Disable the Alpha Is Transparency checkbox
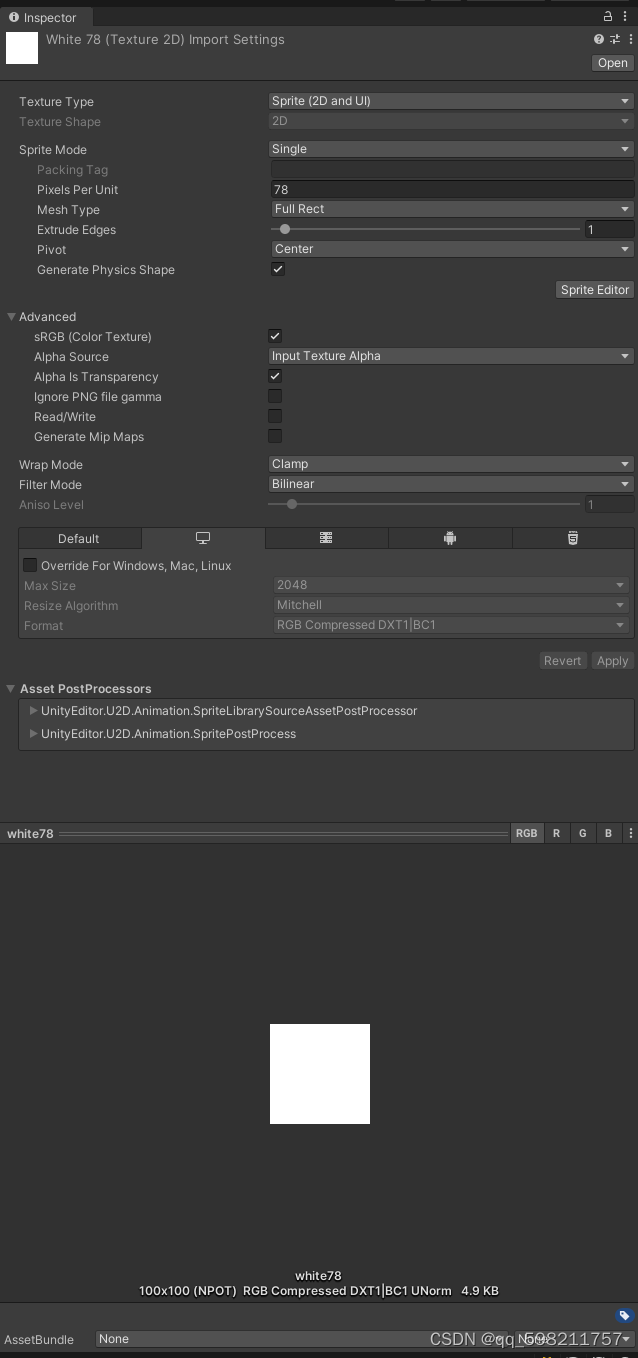Image resolution: width=638 pixels, height=1358 pixels. 274,376
